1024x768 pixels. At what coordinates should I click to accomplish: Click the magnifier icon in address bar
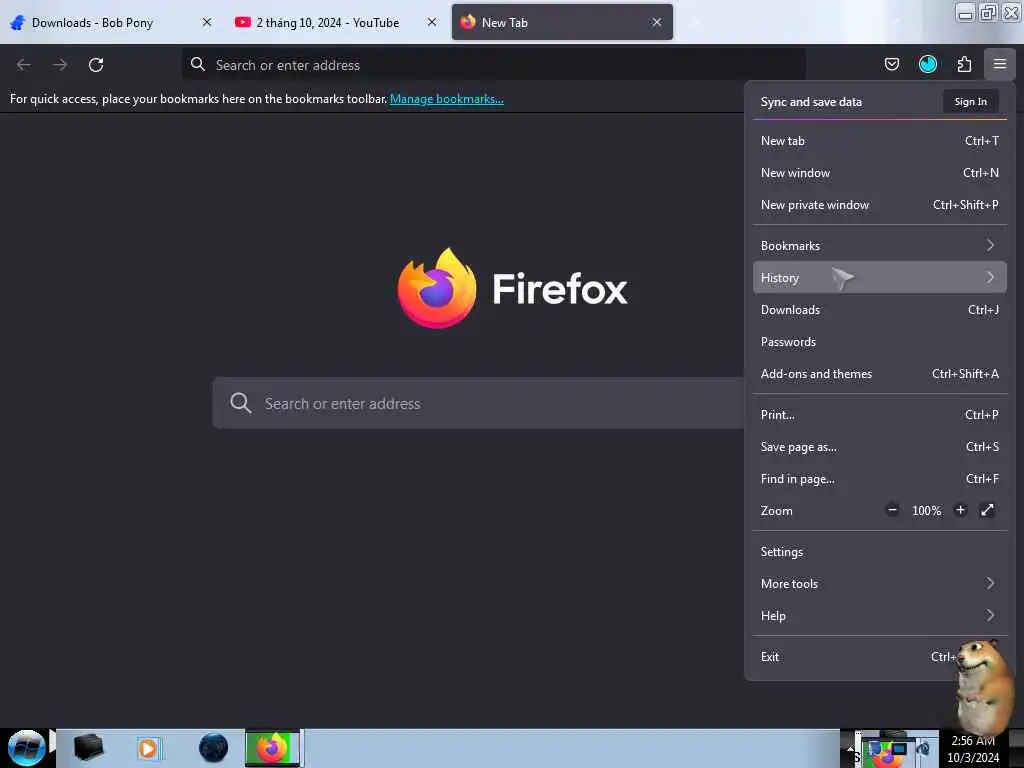click(197, 64)
